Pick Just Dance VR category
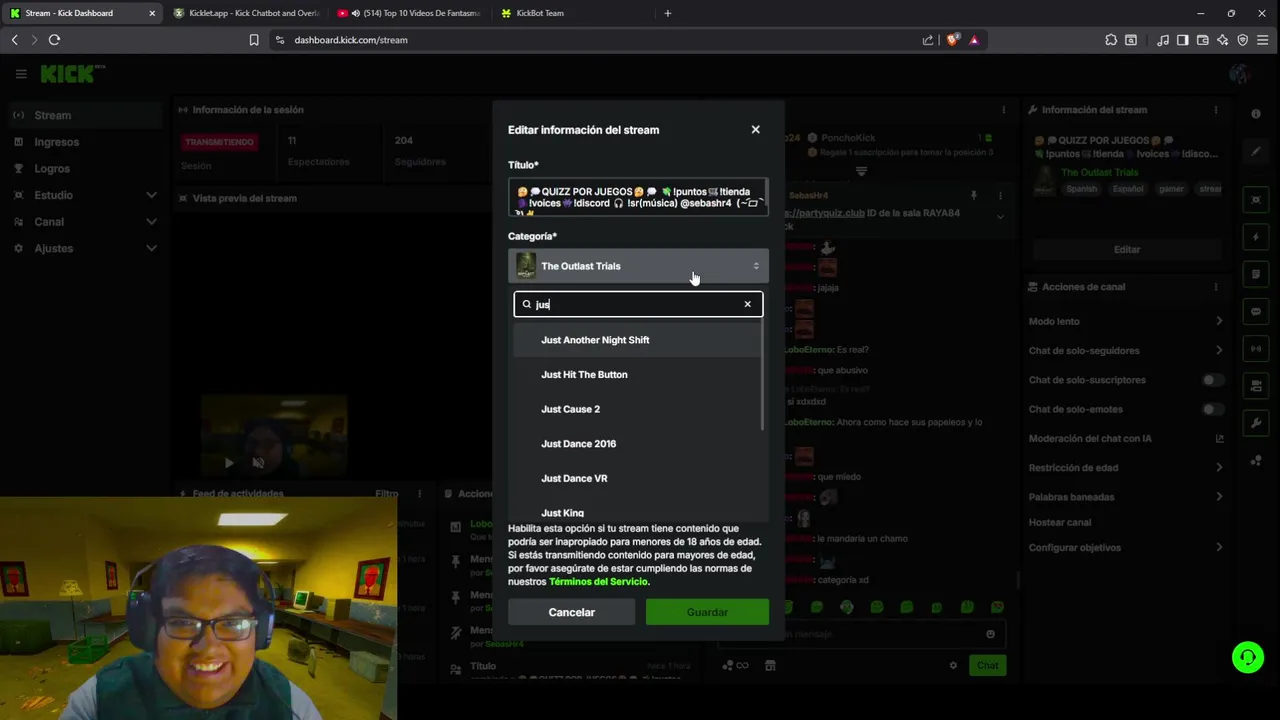This screenshot has height=720, width=1280. (x=637, y=478)
